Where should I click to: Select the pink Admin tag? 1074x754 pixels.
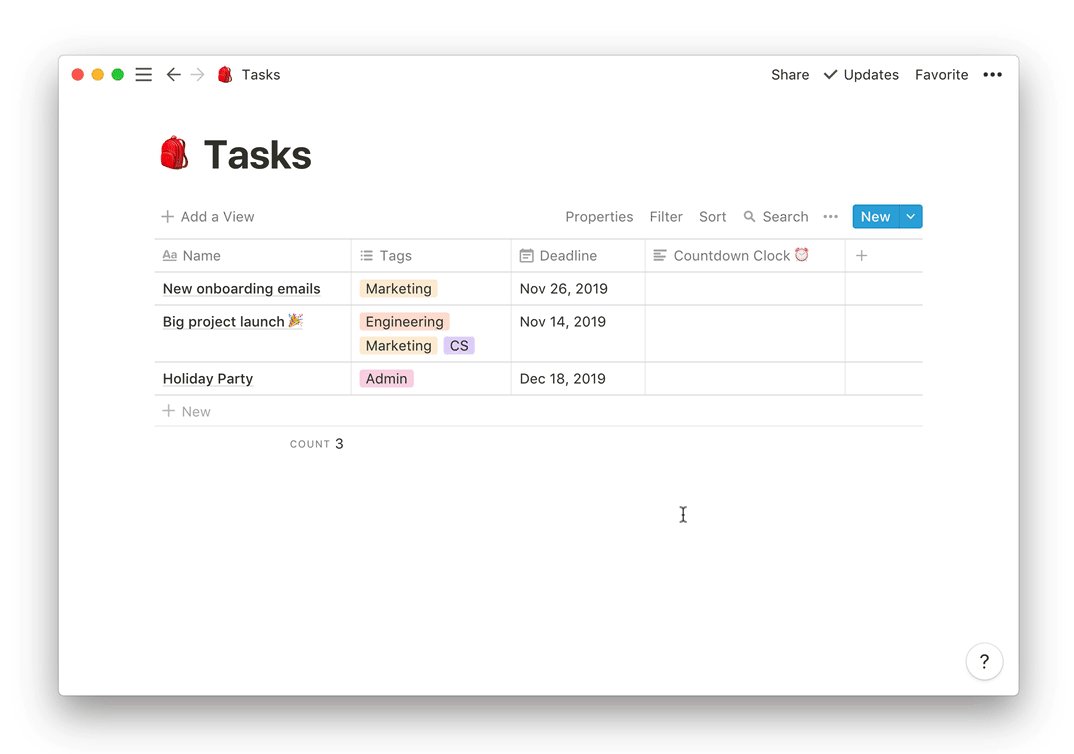click(x=386, y=378)
